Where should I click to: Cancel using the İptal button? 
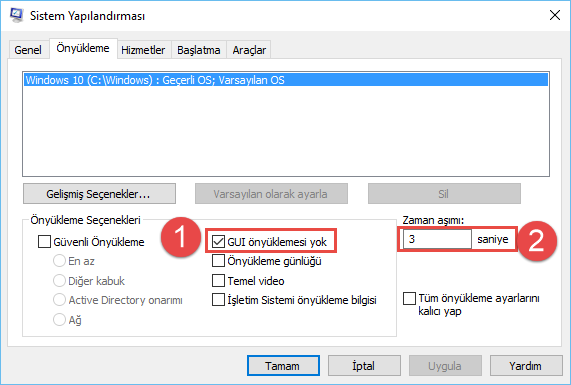pyautogui.click(x=364, y=365)
